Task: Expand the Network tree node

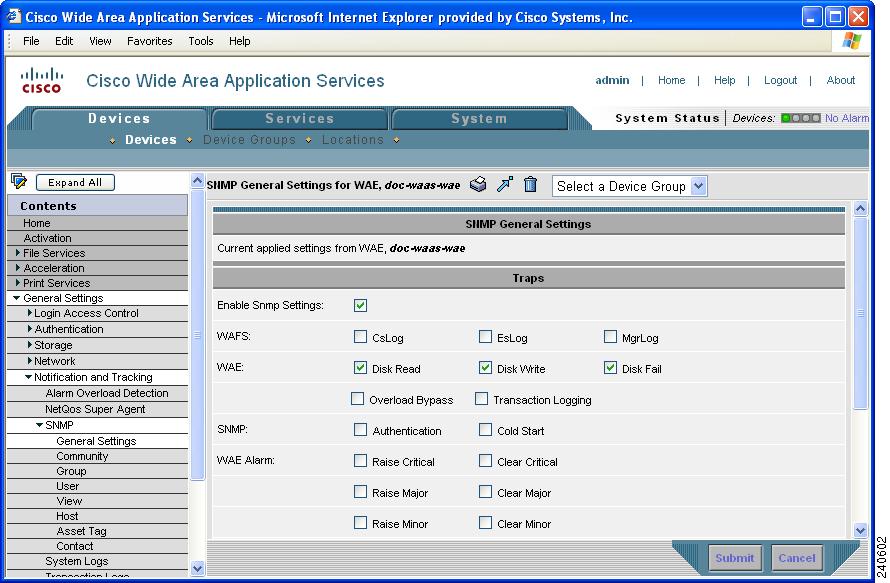Action: point(30,360)
